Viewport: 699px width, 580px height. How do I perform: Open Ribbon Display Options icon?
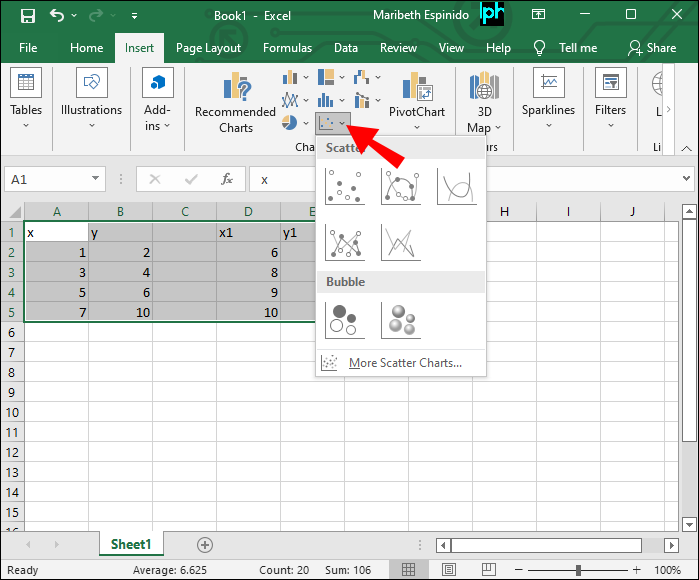click(538, 15)
